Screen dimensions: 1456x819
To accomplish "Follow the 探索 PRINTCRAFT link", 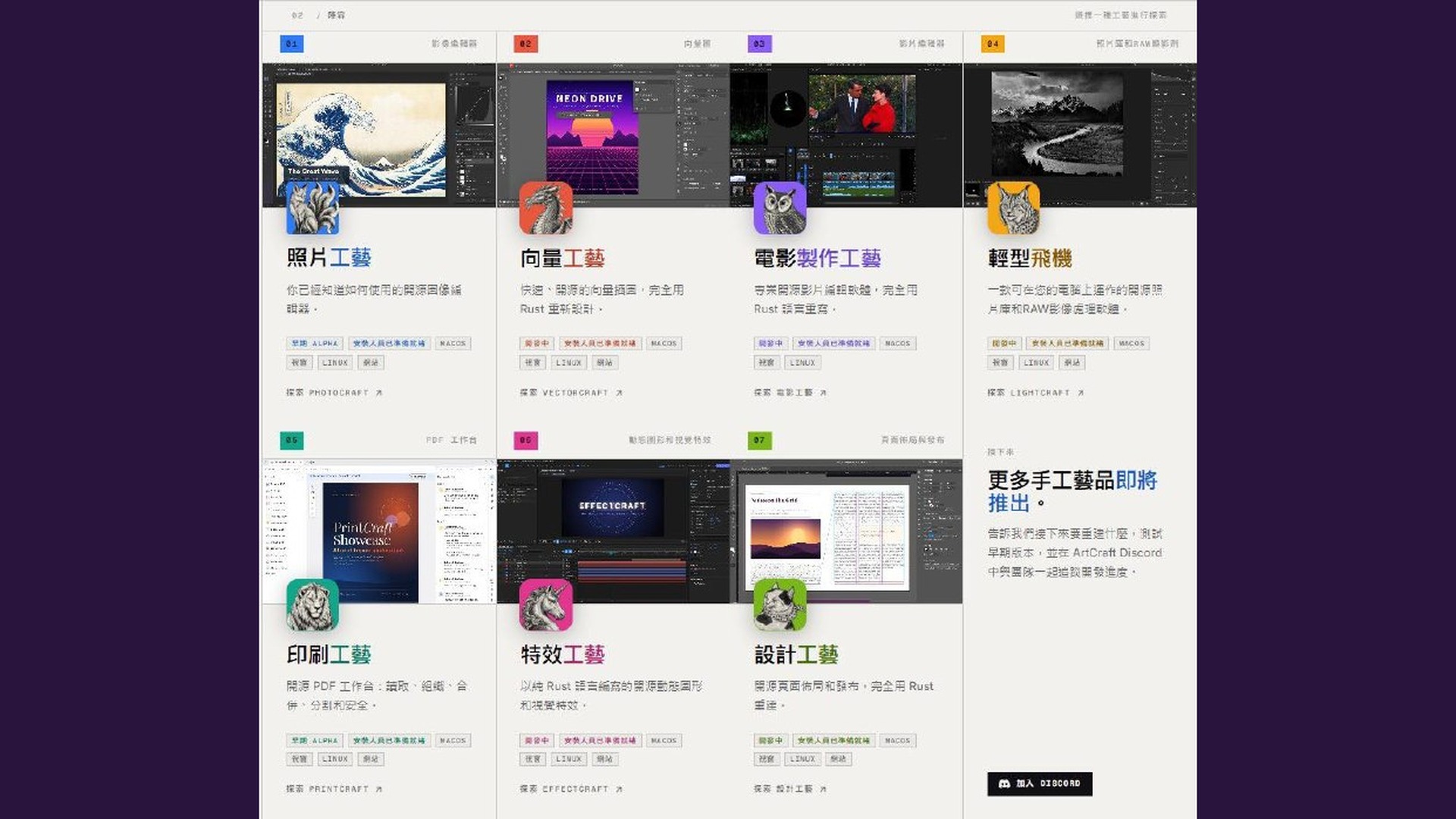I will 334,789.
